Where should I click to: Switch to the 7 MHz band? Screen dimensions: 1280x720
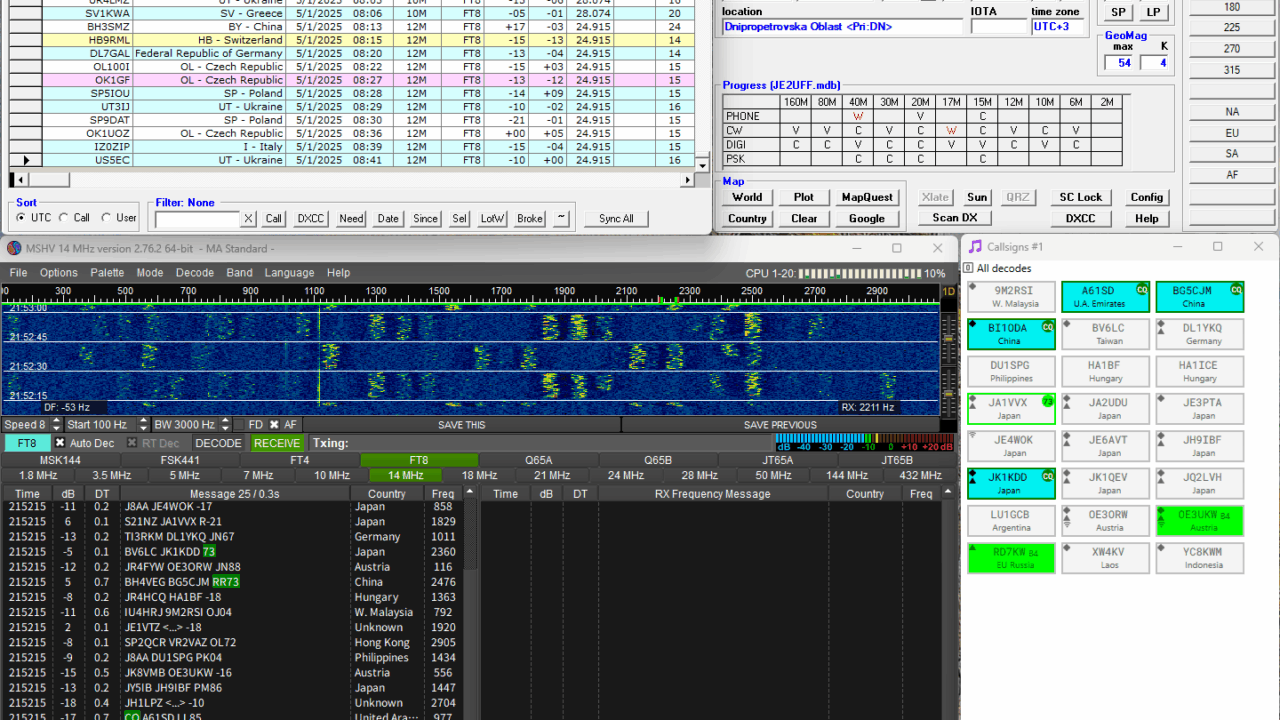click(x=258, y=475)
